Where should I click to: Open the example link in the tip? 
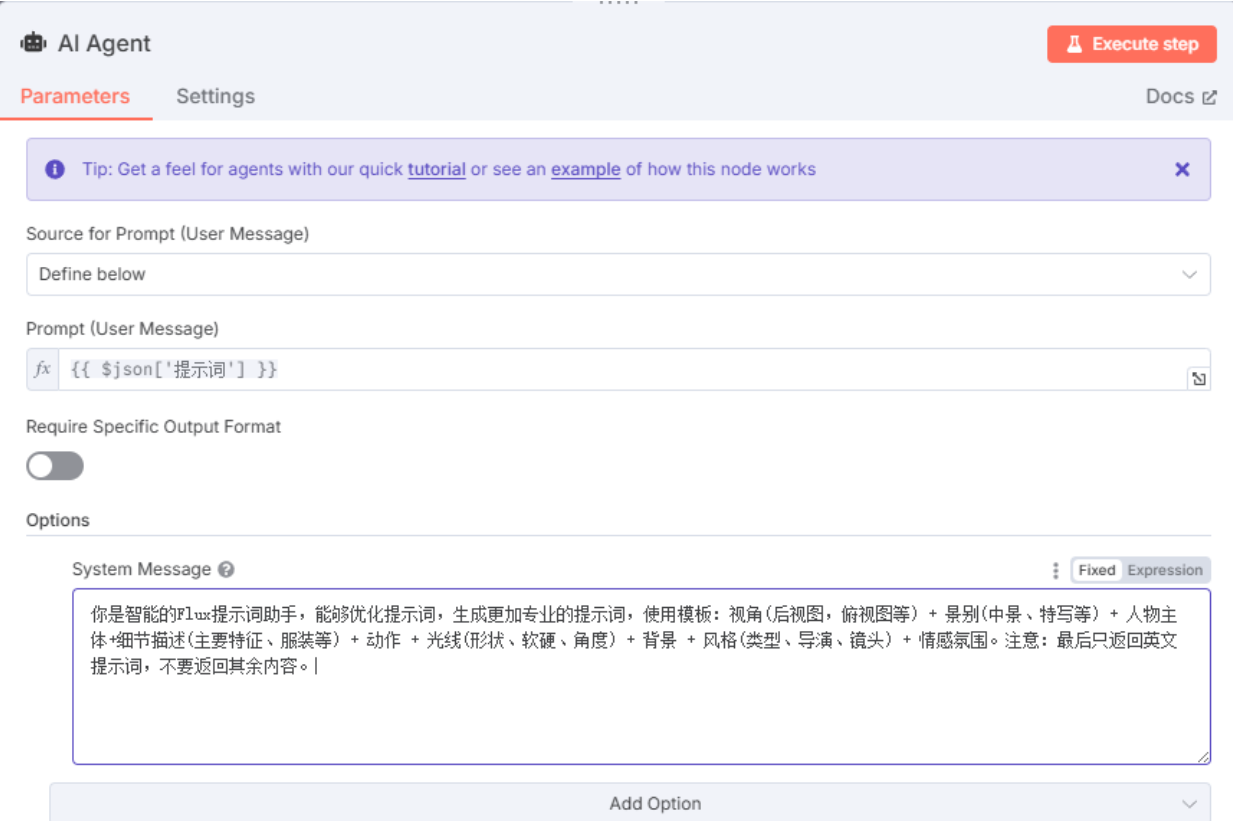pos(585,169)
